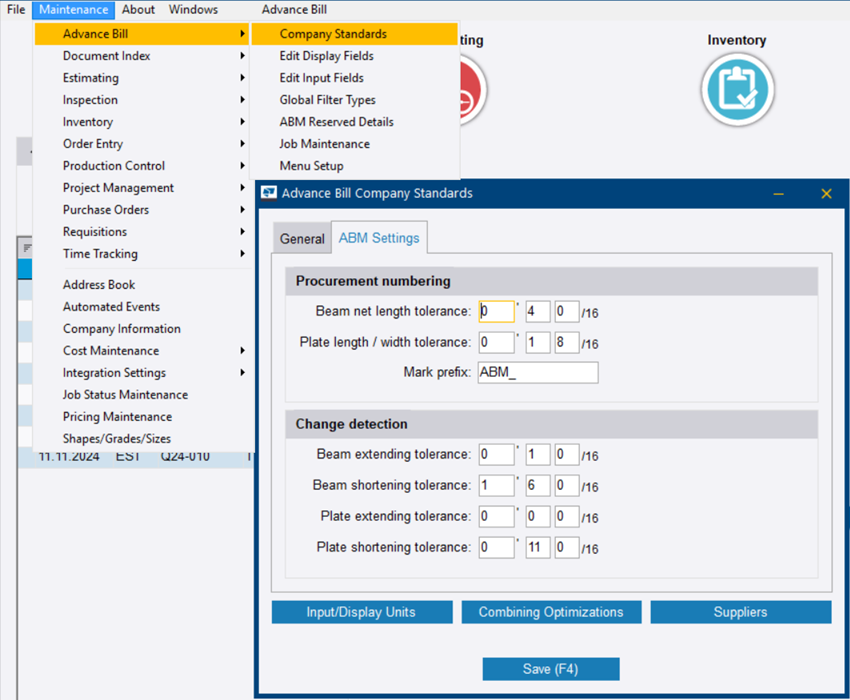This screenshot has height=700, width=850.
Task: Open the Maintenance menu
Action: [x=73, y=10]
